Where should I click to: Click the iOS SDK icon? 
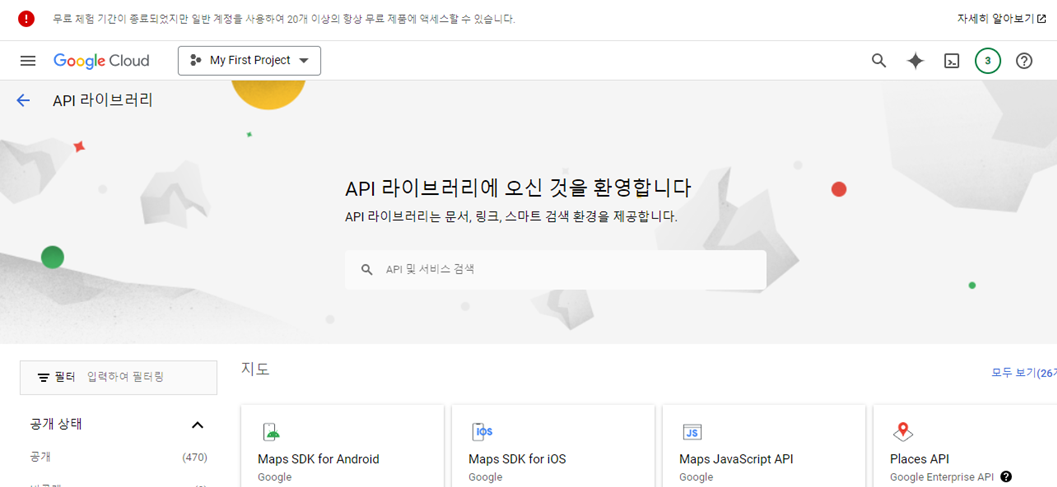[483, 432]
